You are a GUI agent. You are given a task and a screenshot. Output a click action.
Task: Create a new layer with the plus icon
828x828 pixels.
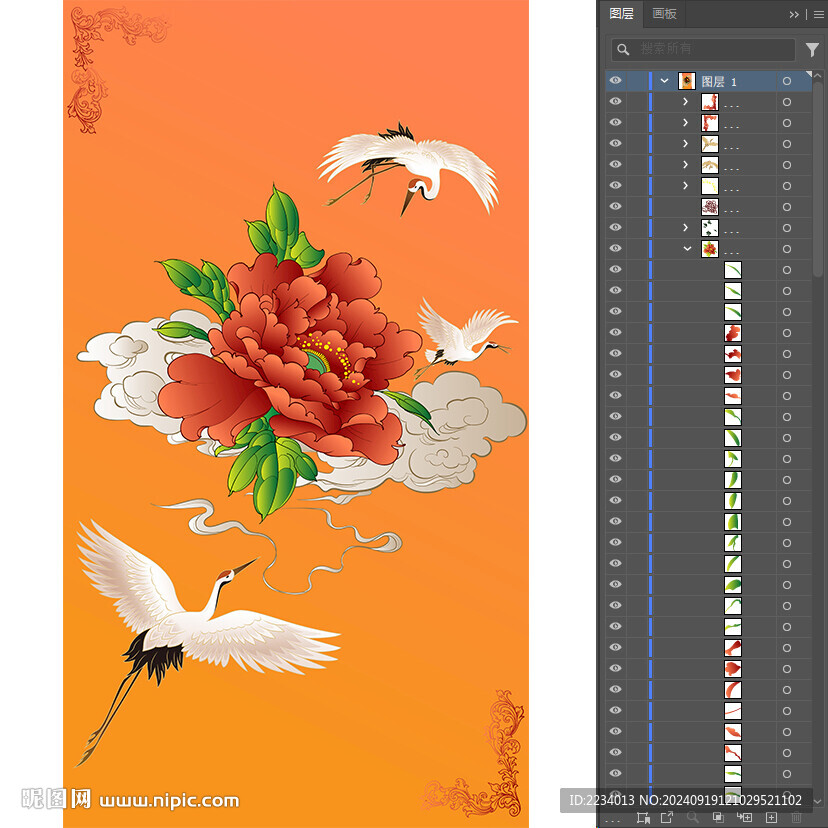[771, 818]
